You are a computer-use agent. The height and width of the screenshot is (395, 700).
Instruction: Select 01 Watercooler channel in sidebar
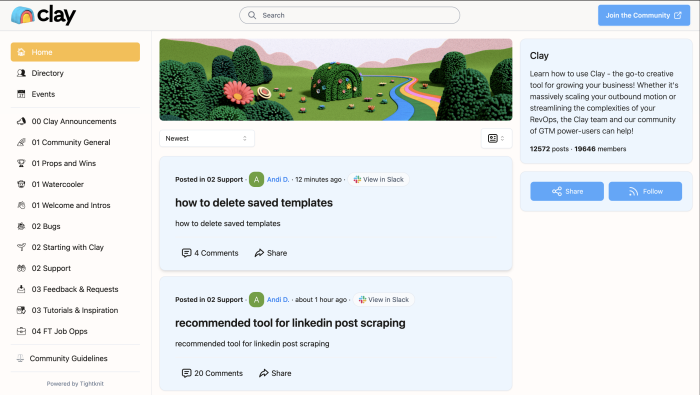[x=75, y=184]
